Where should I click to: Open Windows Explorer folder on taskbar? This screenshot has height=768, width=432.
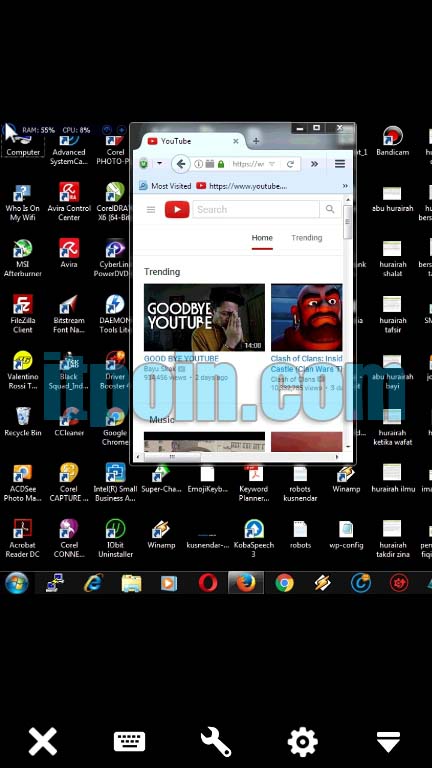[131, 583]
